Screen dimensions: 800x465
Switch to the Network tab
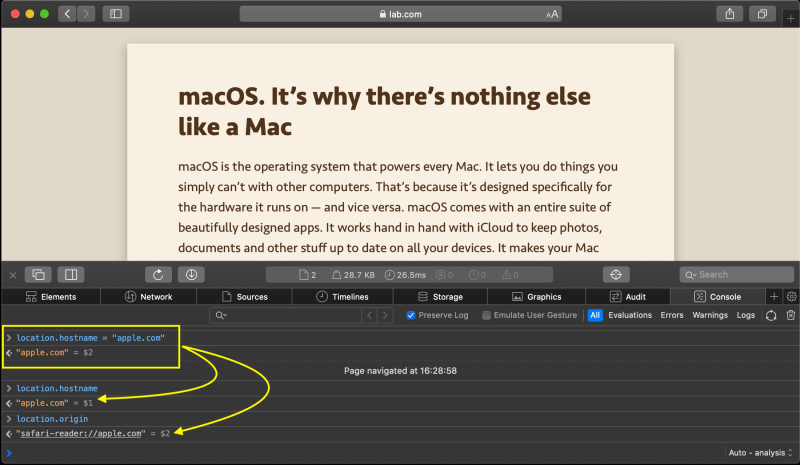[x=148, y=297]
